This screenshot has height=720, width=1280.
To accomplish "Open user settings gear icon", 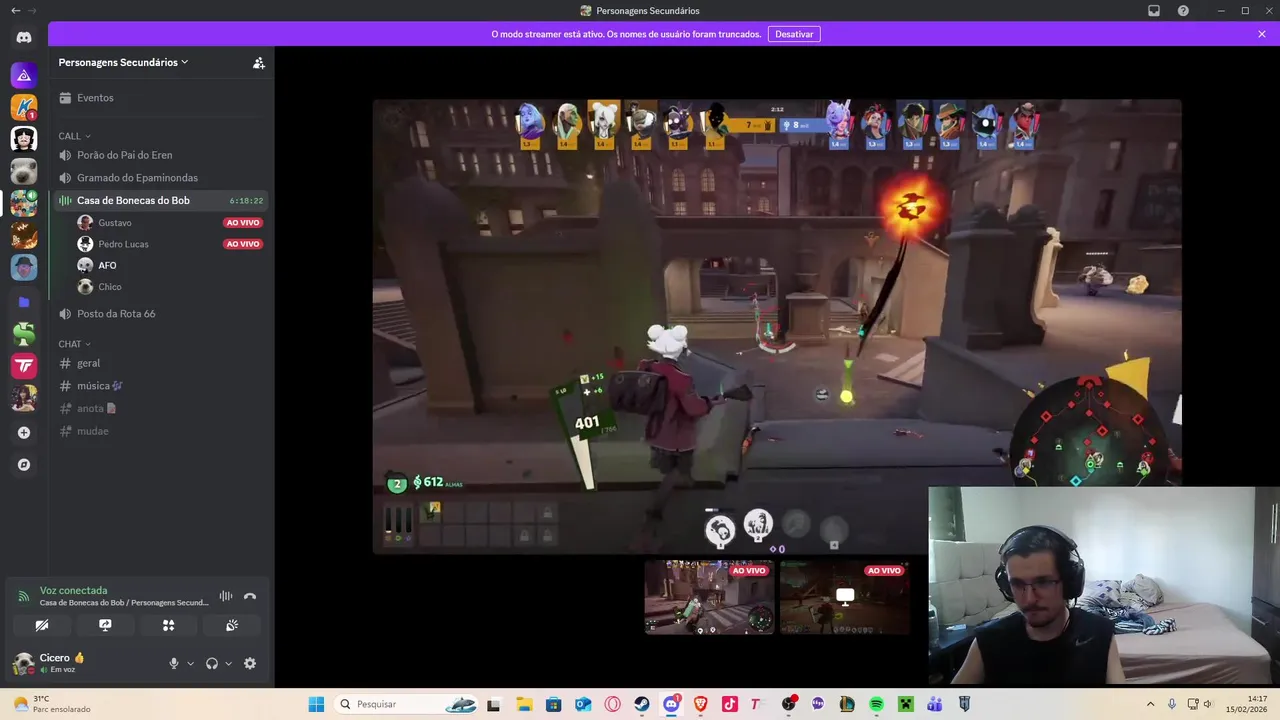I will tap(250, 663).
